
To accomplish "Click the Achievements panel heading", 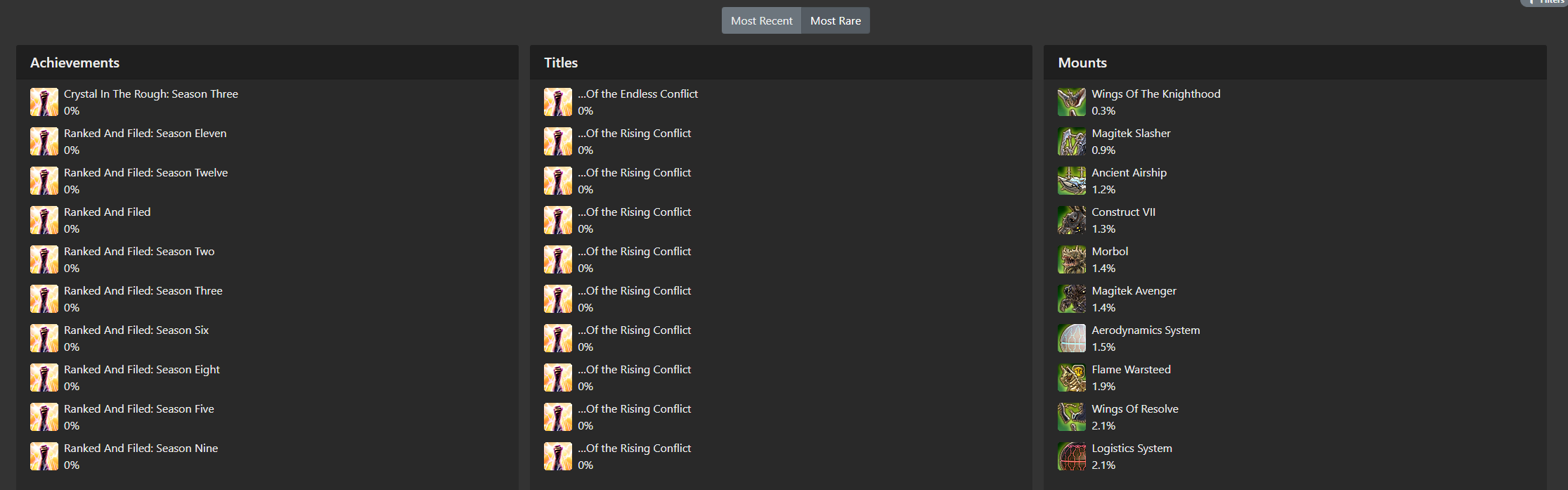I will click(74, 63).
